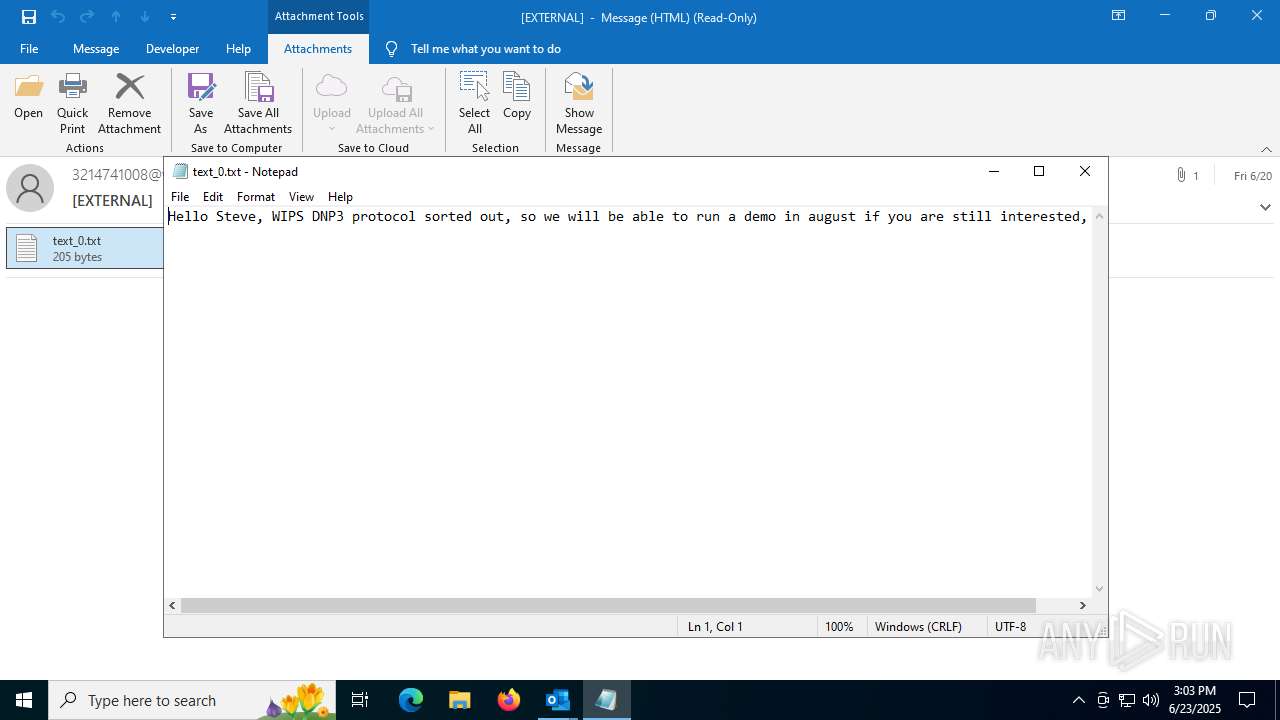This screenshot has height=720, width=1280.
Task: Open the Help tab in Outlook ribbon
Action: [x=238, y=49]
